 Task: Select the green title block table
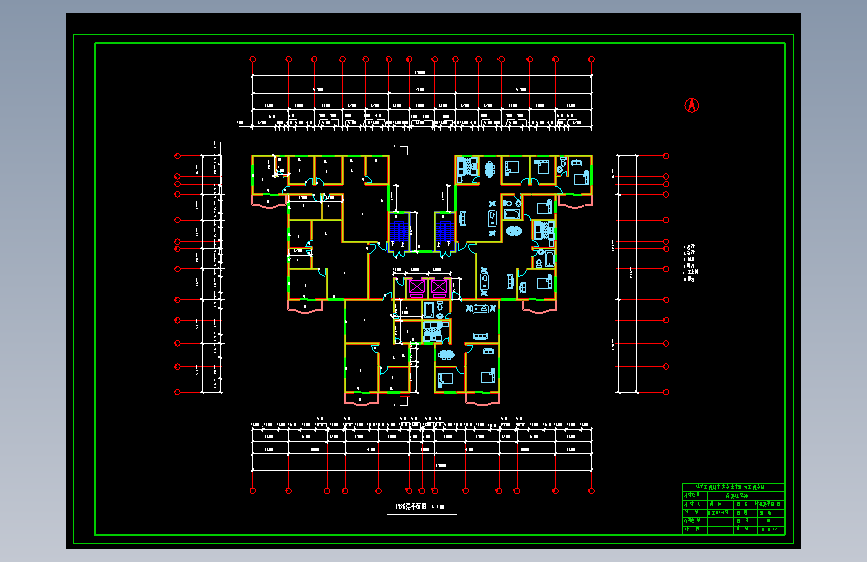pyautogui.click(x=733, y=508)
